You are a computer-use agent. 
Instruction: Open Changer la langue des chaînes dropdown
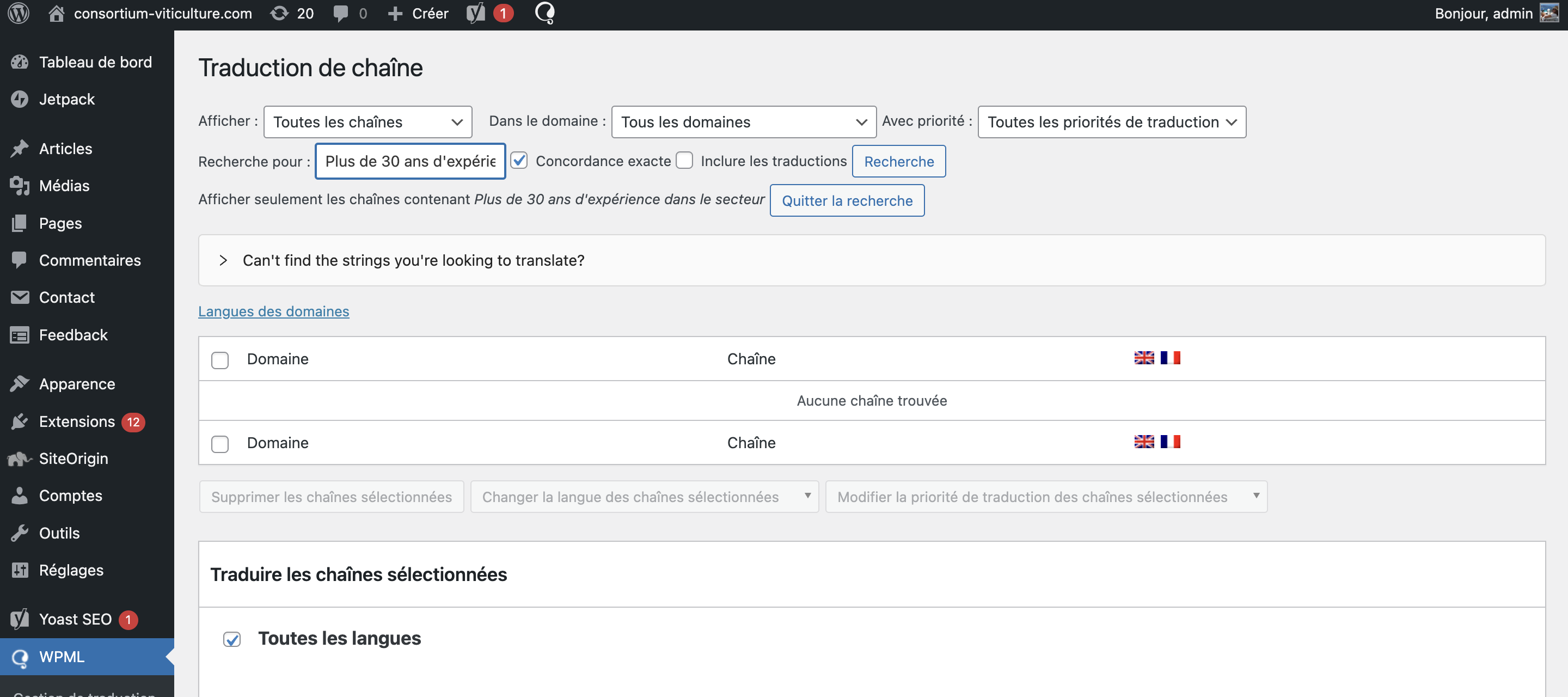(645, 497)
